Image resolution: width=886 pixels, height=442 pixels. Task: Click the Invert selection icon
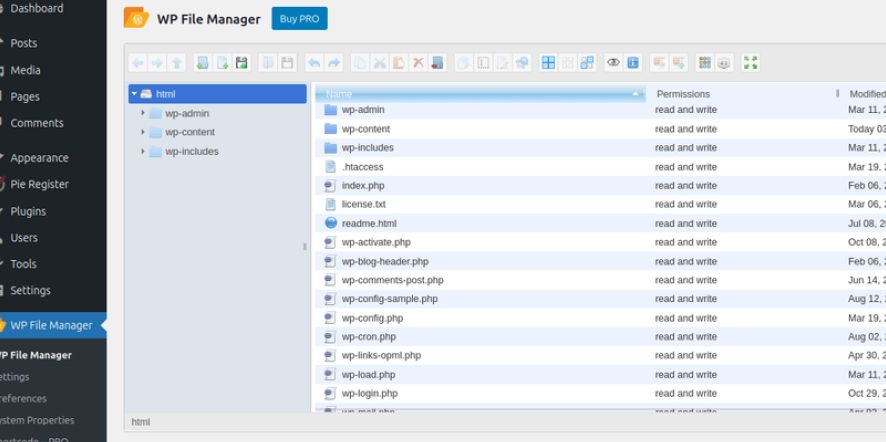(587, 63)
